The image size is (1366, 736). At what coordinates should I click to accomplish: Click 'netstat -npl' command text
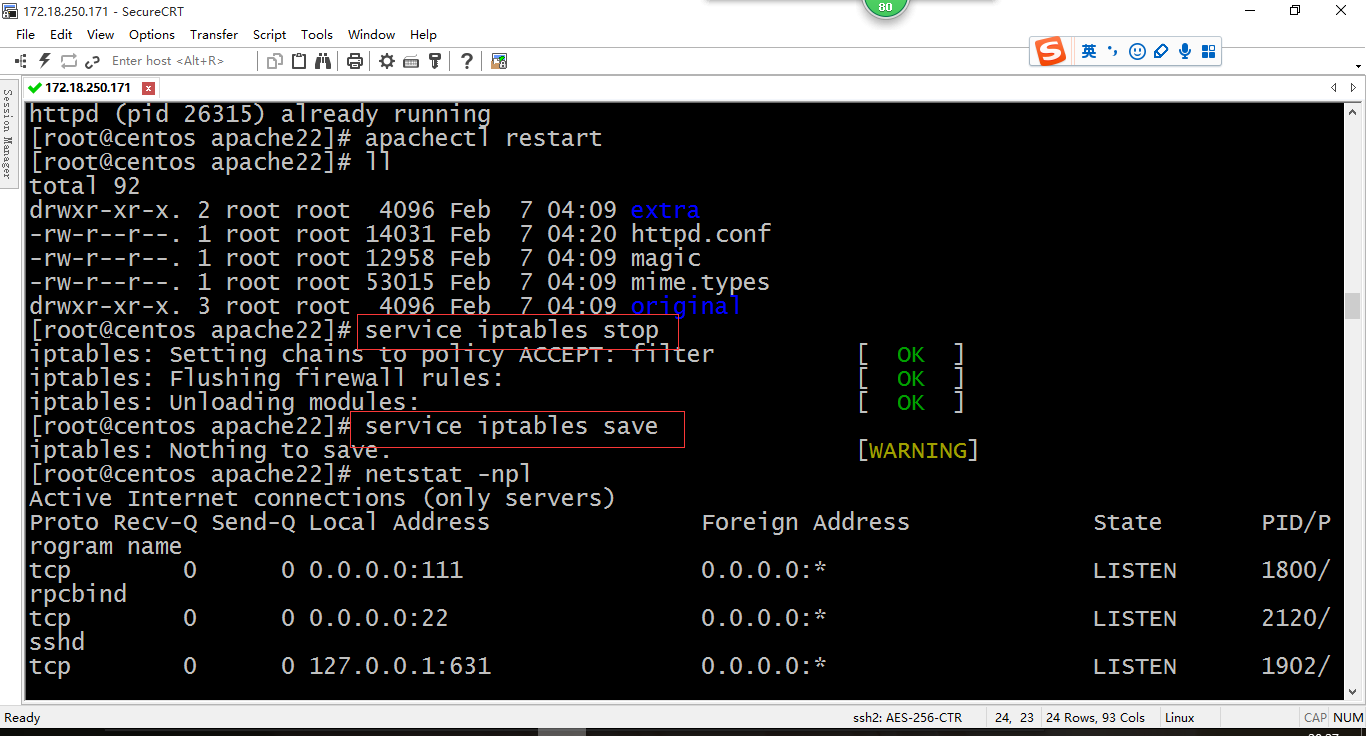[448, 474]
